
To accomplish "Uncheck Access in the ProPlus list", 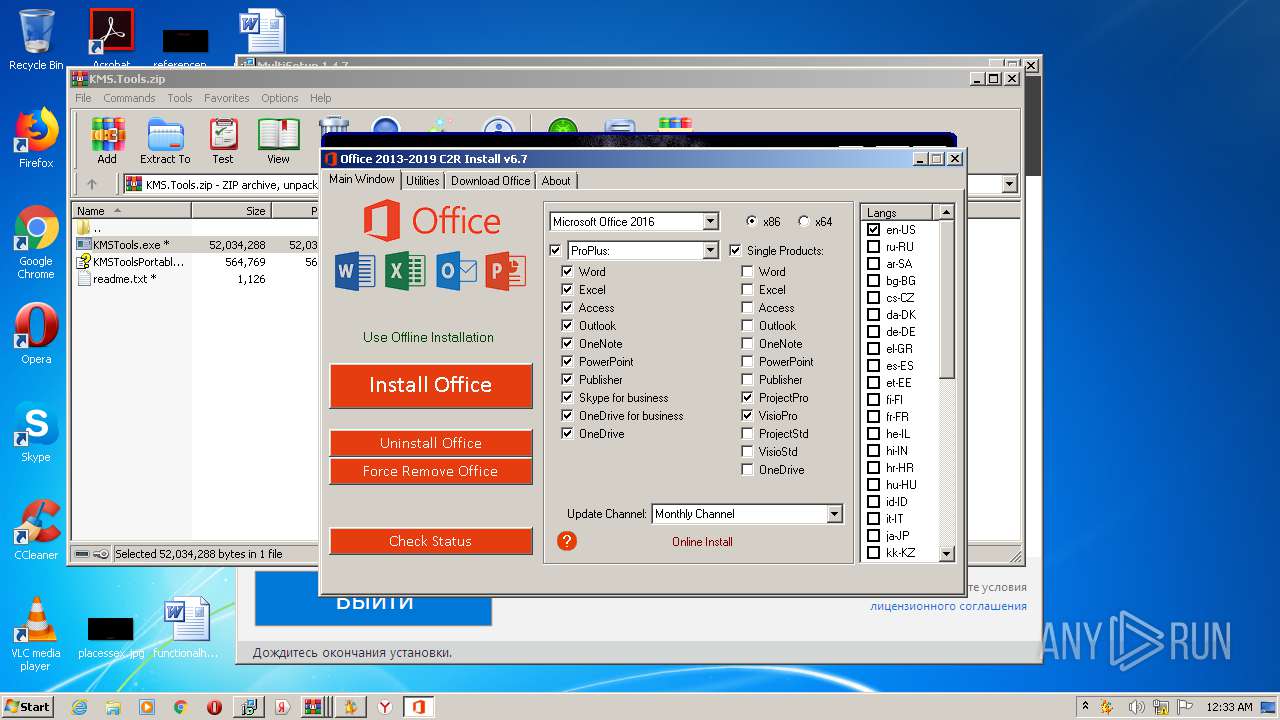I will (568, 308).
